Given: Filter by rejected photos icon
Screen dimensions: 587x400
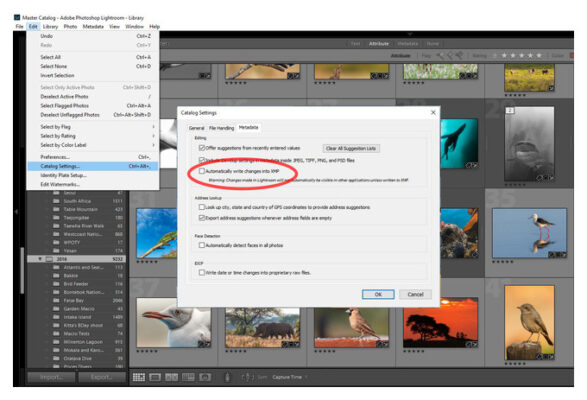Looking at the screenshot, I should pyautogui.click(x=459, y=55).
